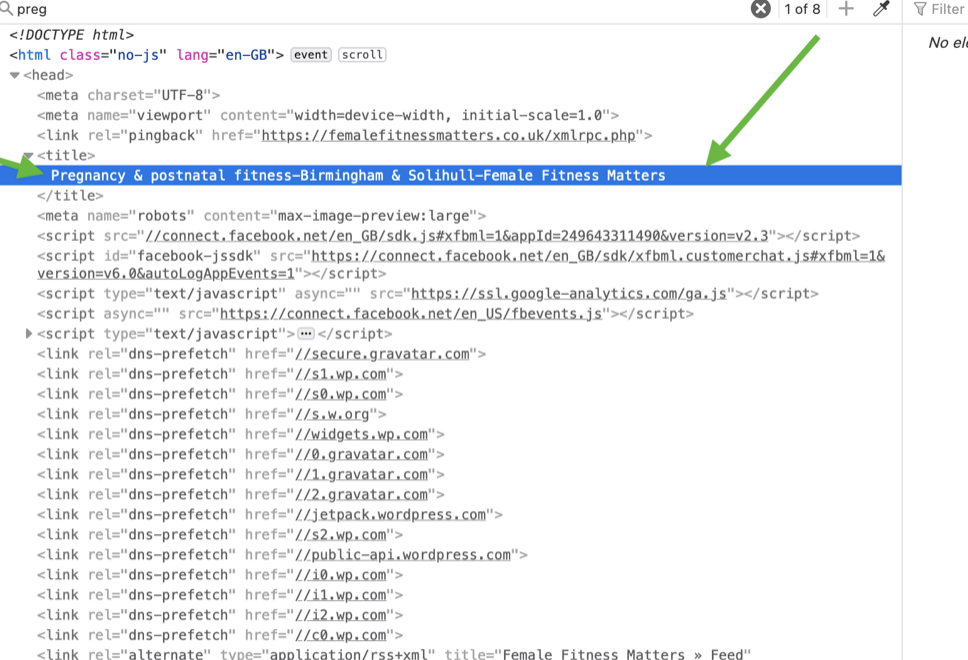Focus the Filter styles field
Screen dimensions: 968x660
pos(948,9)
